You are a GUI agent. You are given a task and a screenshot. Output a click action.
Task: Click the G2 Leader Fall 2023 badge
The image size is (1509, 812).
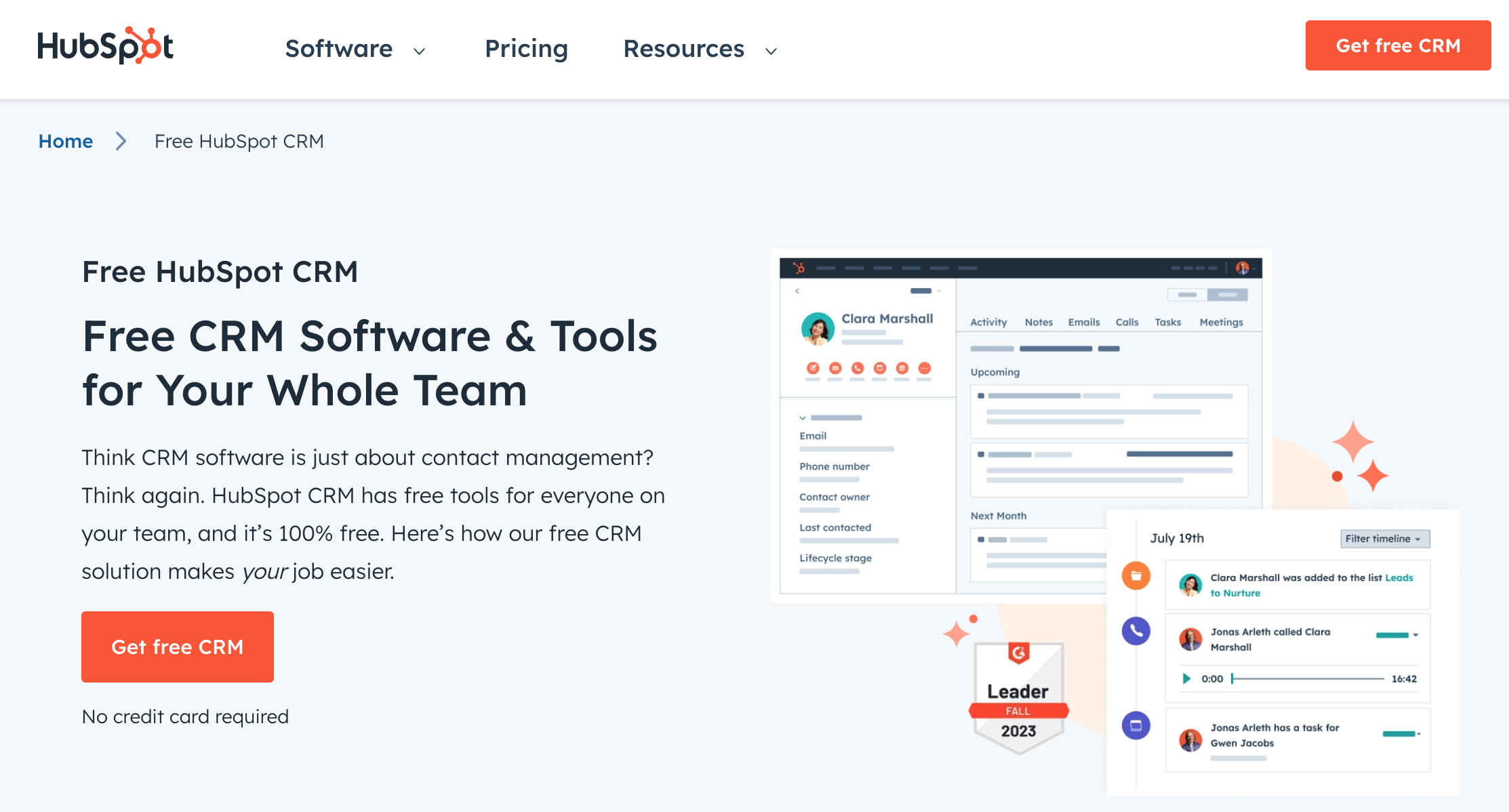[x=1018, y=698]
